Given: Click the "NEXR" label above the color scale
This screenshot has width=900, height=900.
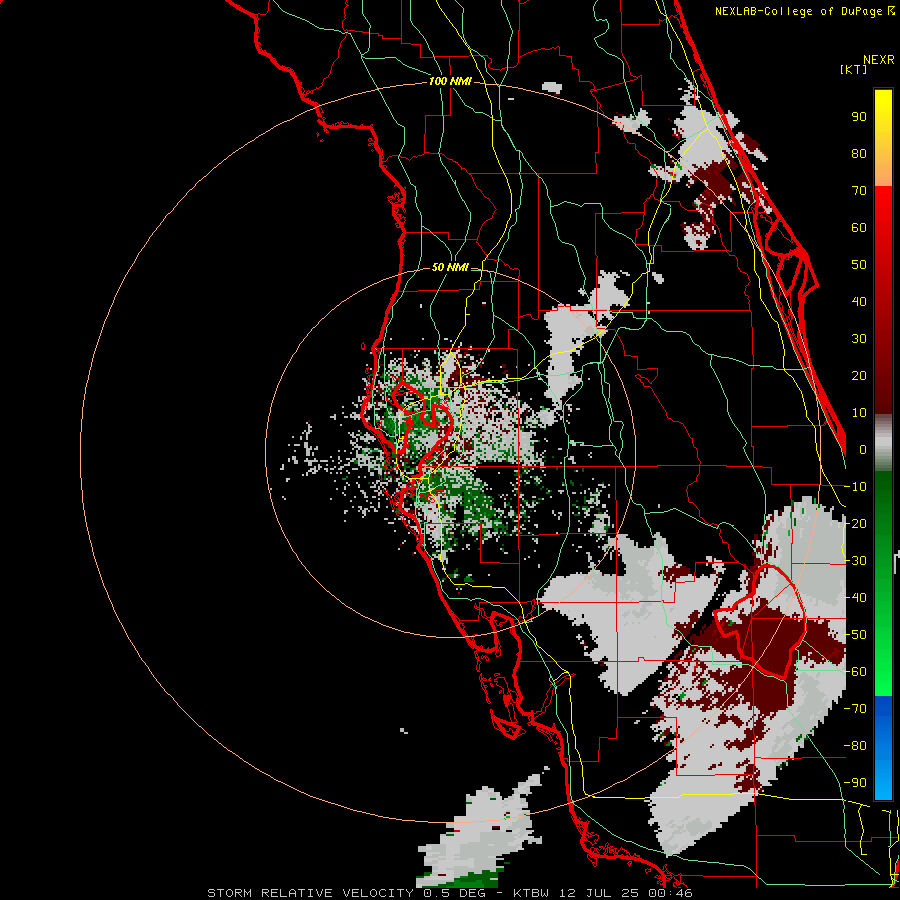Looking at the screenshot, I should click(x=878, y=60).
